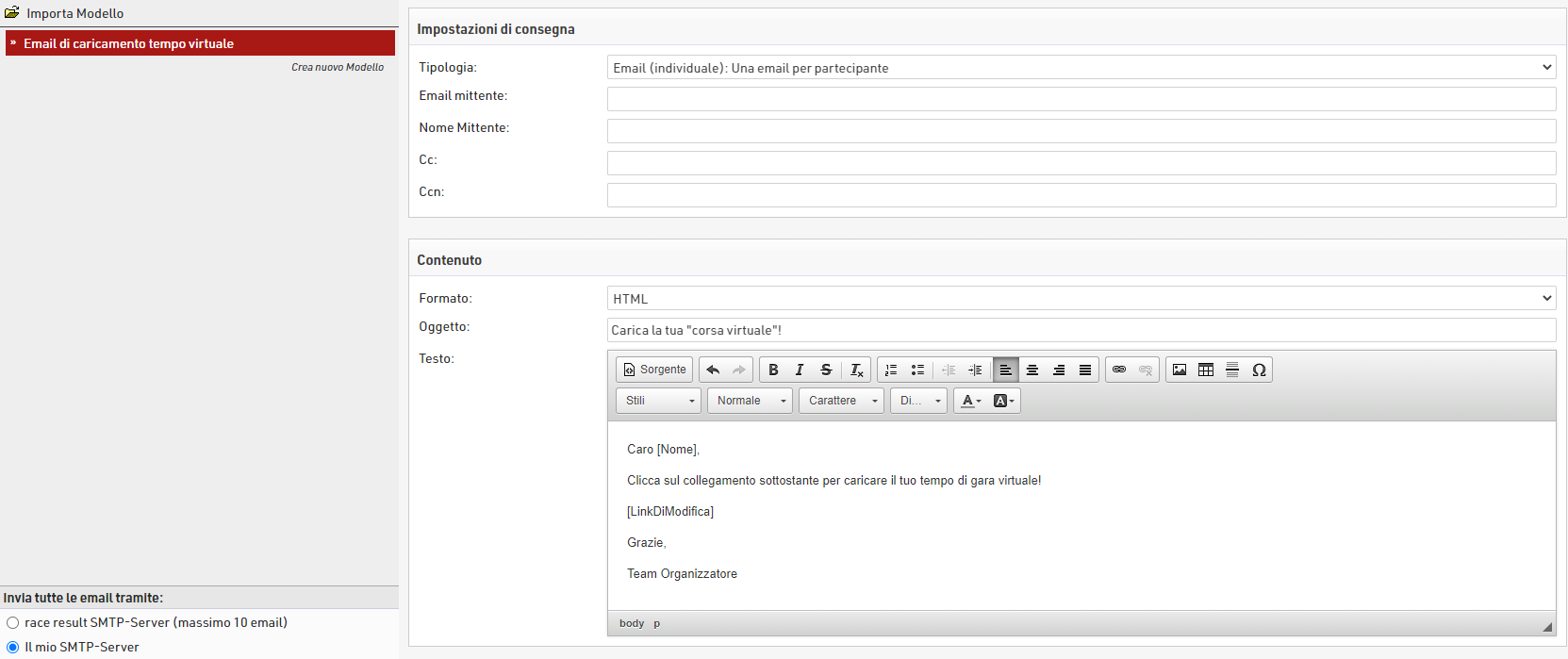
Task: Toggle Sorgente source view
Action: pos(654,370)
